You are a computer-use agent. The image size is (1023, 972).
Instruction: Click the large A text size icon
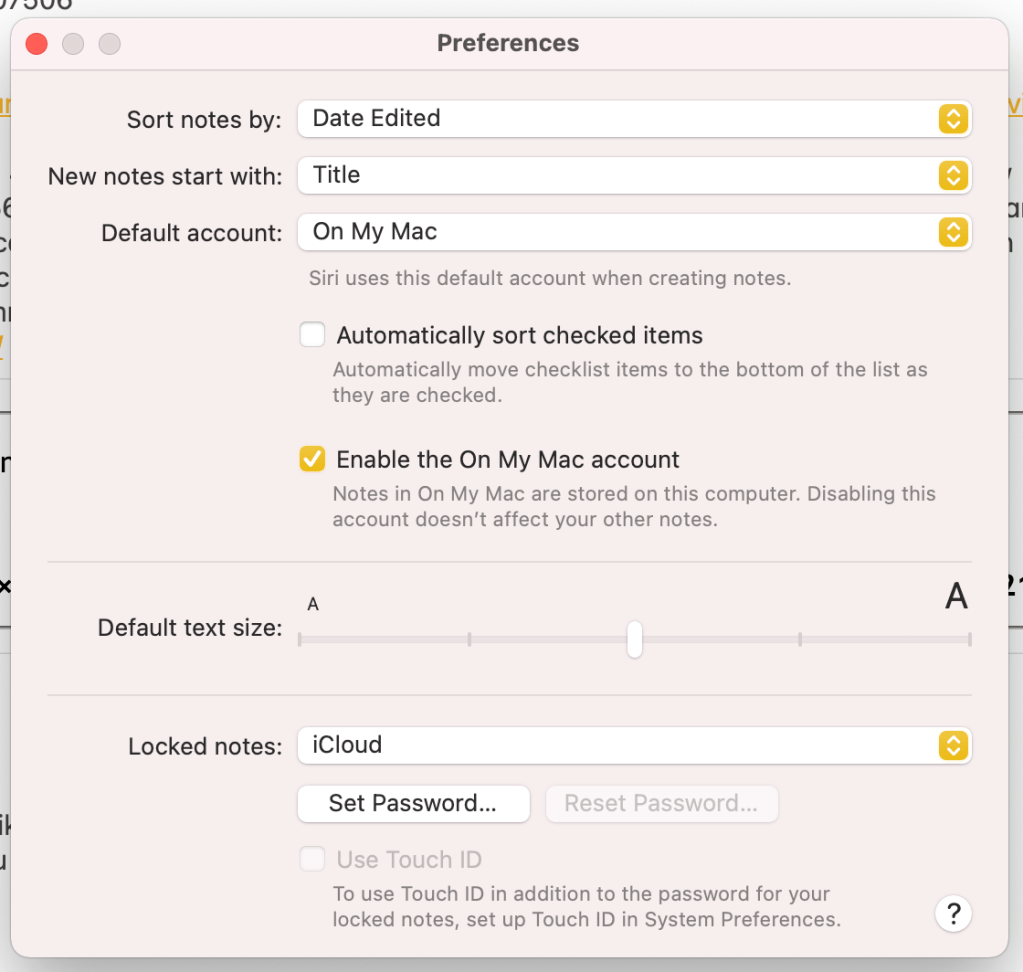tap(956, 597)
